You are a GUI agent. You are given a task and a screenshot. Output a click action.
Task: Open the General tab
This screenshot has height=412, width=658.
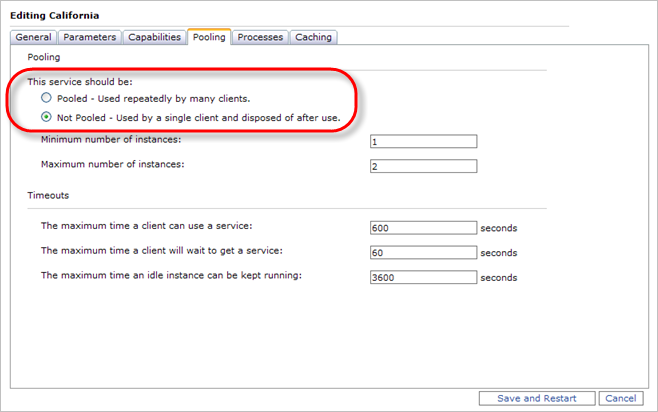click(33, 37)
